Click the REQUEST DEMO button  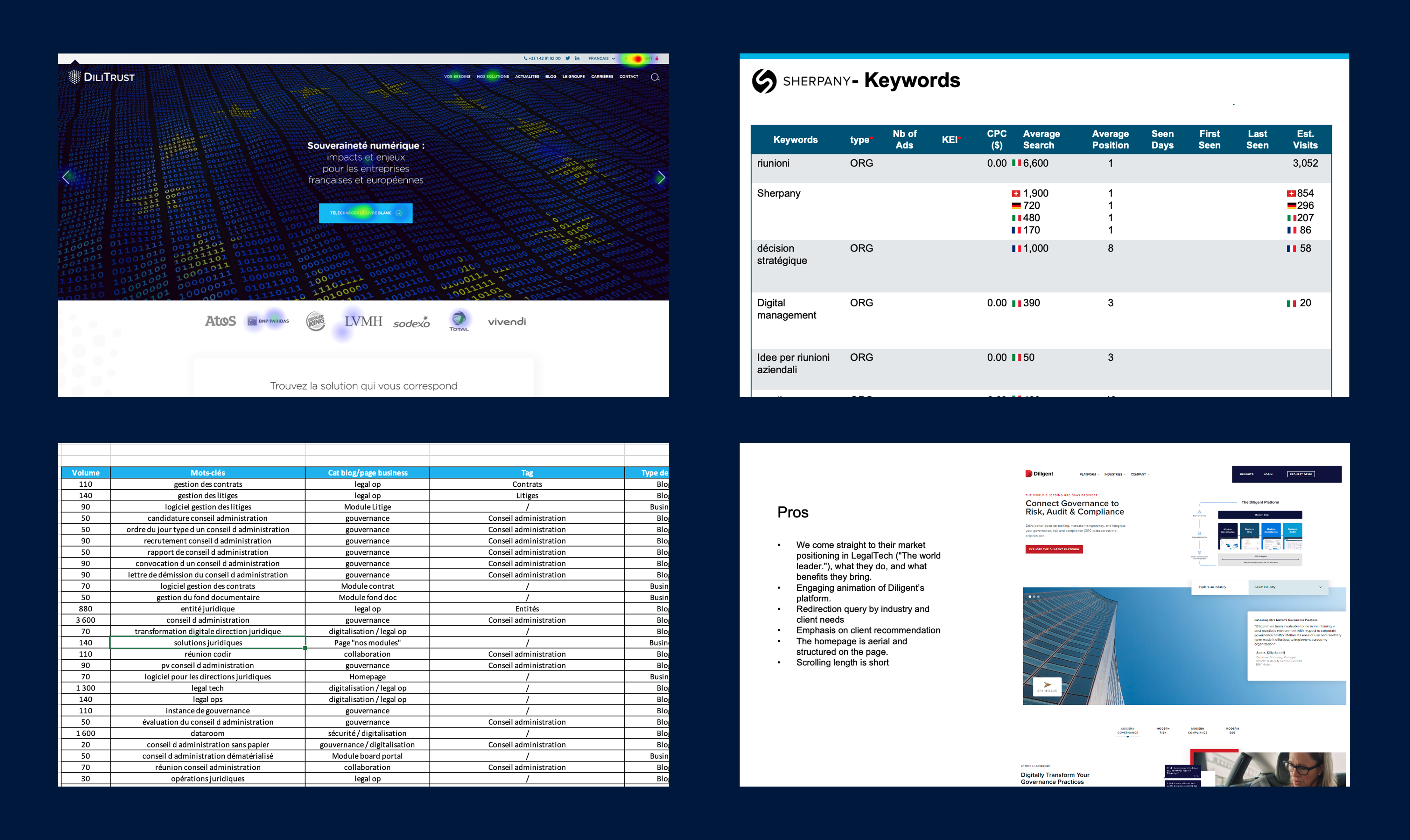(x=1301, y=474)
